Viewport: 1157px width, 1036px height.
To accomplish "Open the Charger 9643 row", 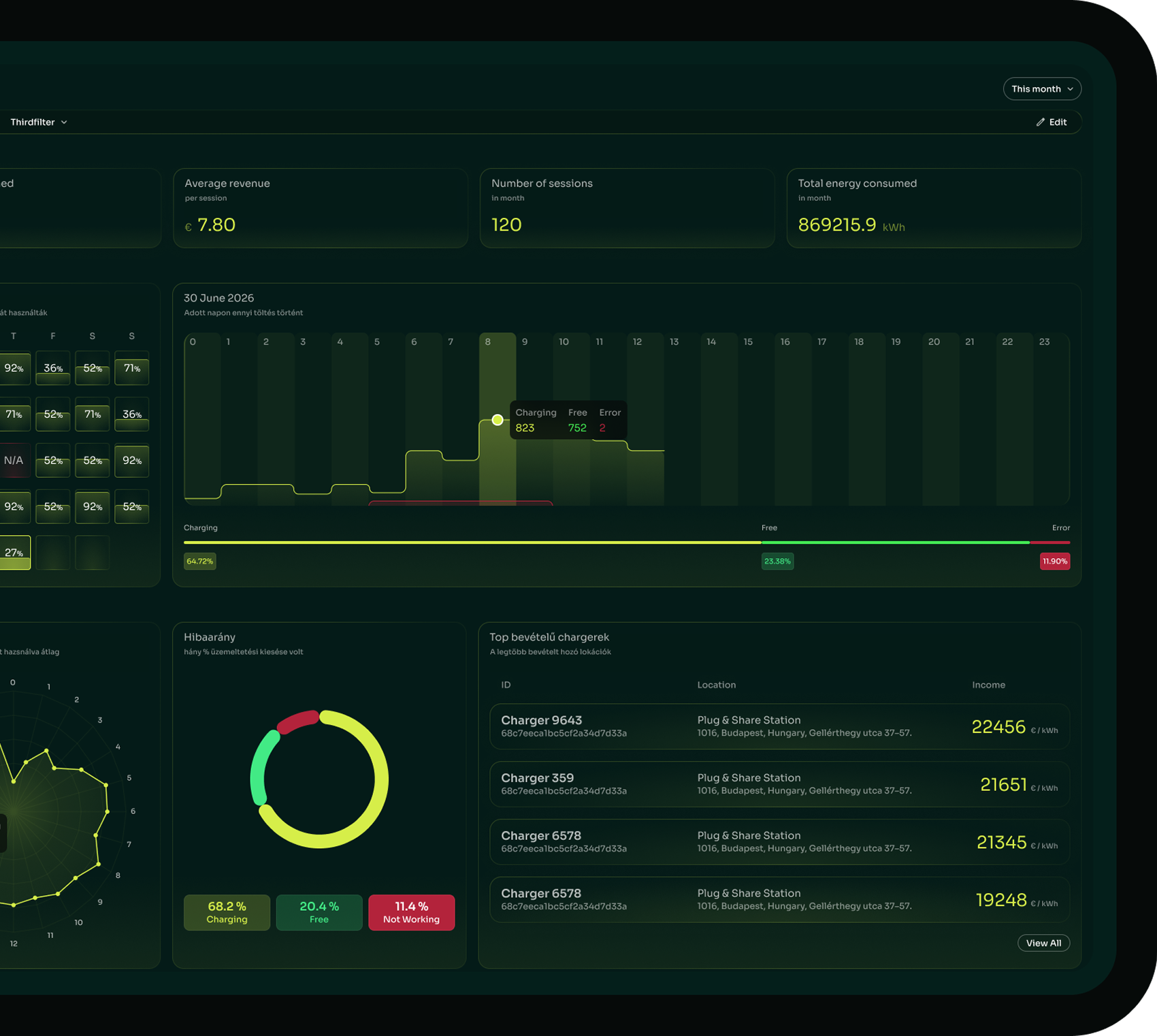I will tap(779, 726).
